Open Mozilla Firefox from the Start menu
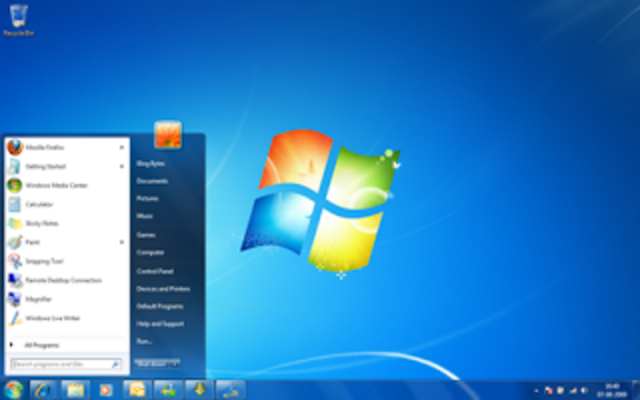 tap(67, 147)
